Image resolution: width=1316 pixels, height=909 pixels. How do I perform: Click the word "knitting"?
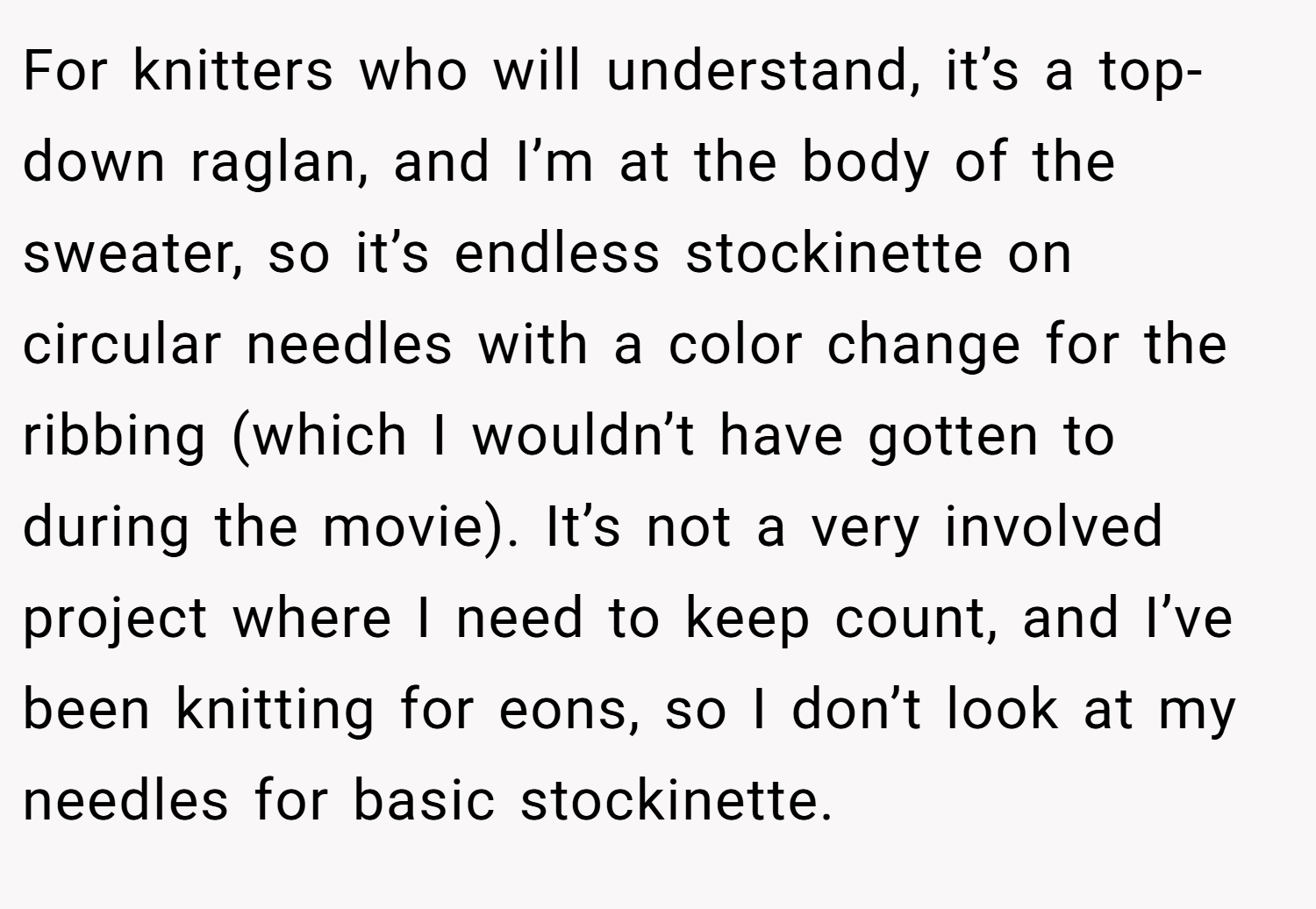tap(275, 712)
